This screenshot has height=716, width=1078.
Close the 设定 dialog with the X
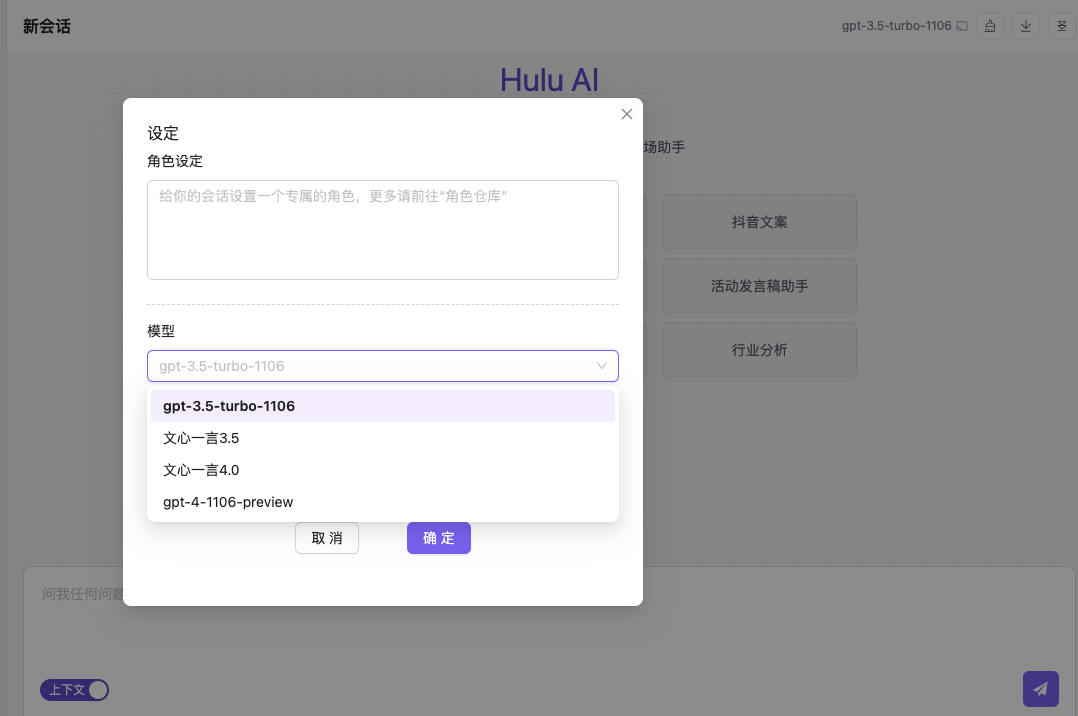(626, 114)
